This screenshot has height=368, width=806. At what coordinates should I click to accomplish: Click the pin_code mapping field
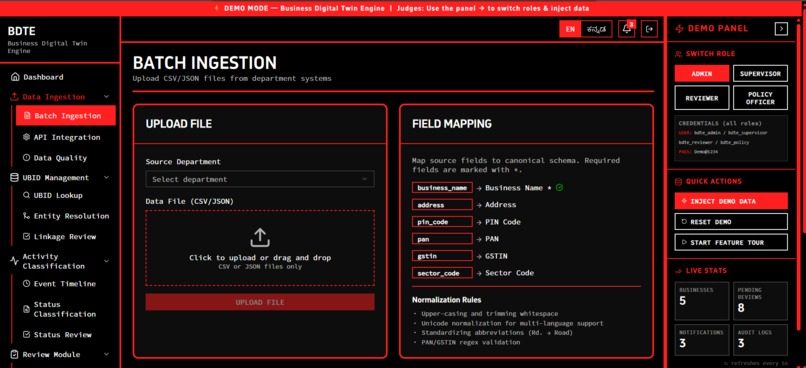pos(442,222)
